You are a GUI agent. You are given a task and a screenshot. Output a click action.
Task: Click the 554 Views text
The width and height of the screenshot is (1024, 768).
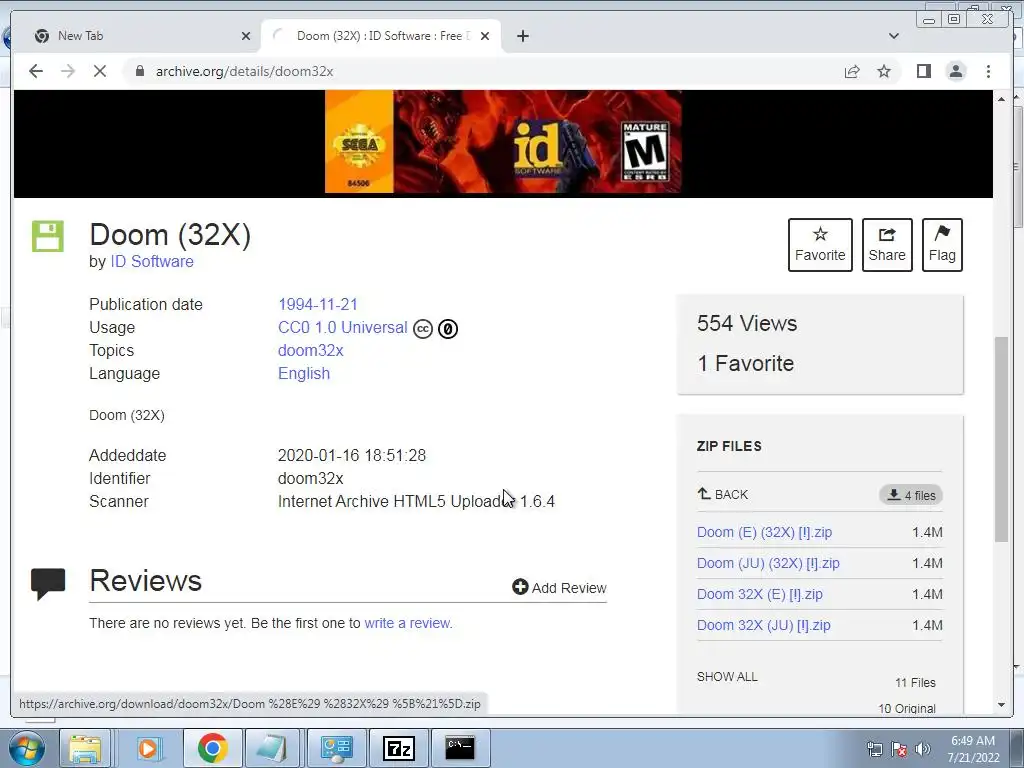point(746,323)
